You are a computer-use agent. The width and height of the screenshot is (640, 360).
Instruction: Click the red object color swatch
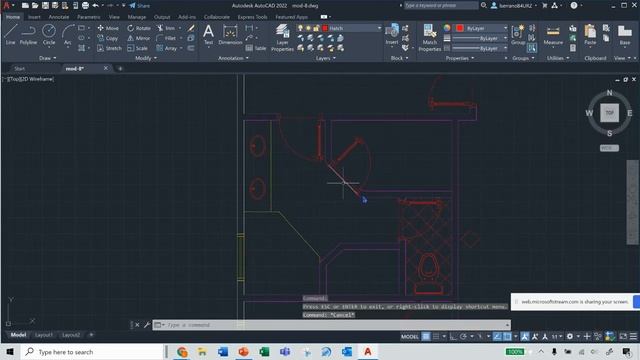pyautogui.click(x=460, y=28)
